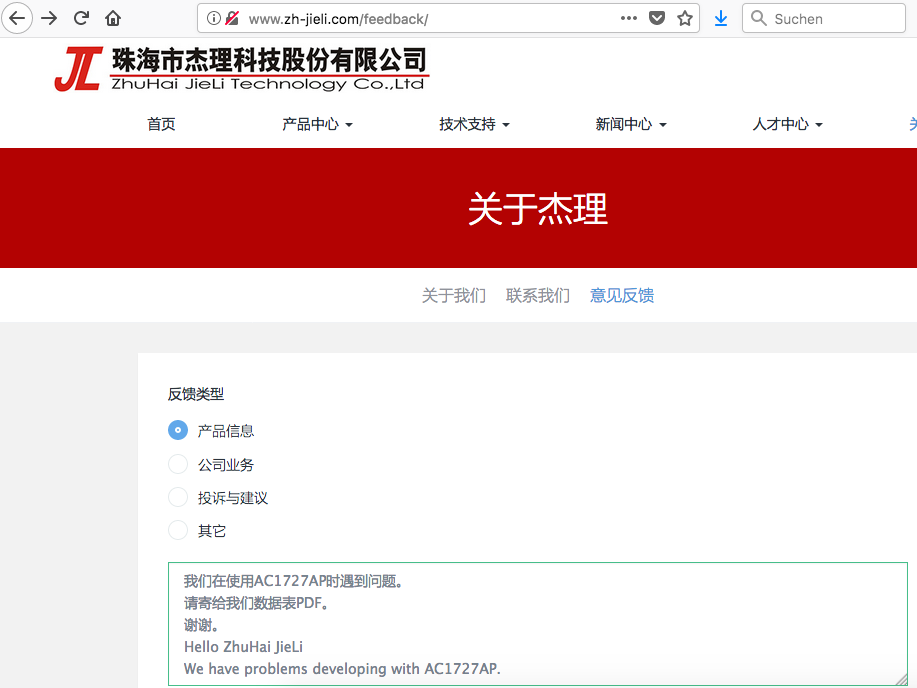Select the 公司业务 radio button
917x688 pixels.
178,464
